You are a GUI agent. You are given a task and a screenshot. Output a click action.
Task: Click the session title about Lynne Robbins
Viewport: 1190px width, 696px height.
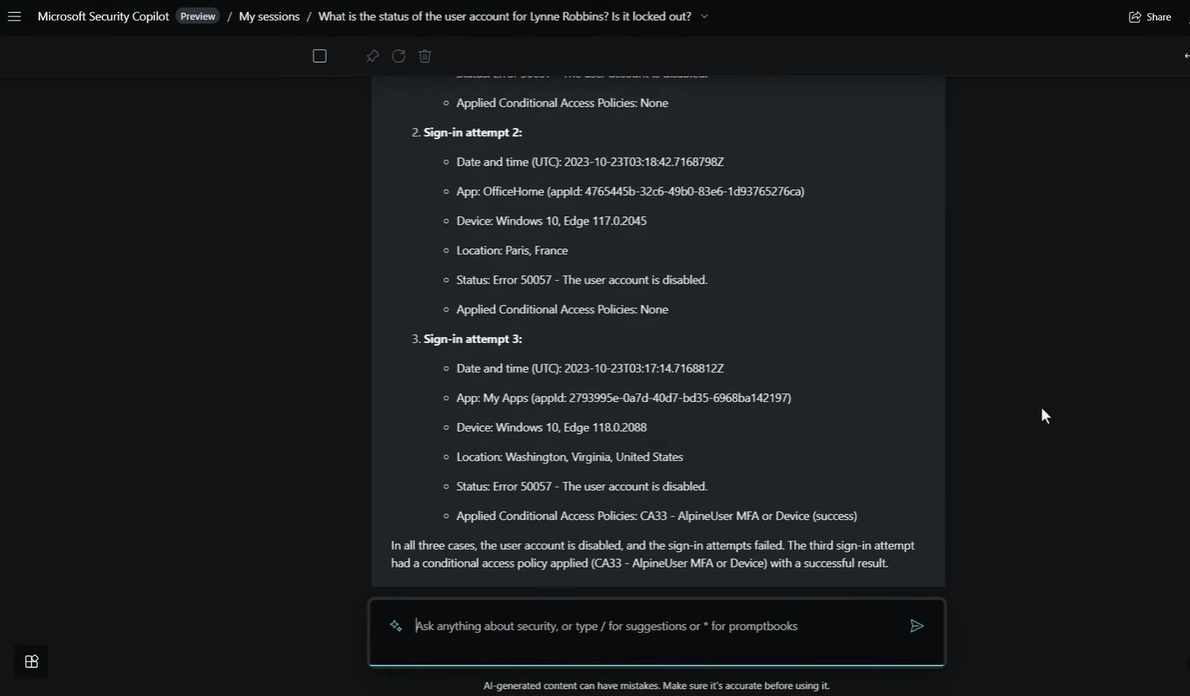pos(504,16)
